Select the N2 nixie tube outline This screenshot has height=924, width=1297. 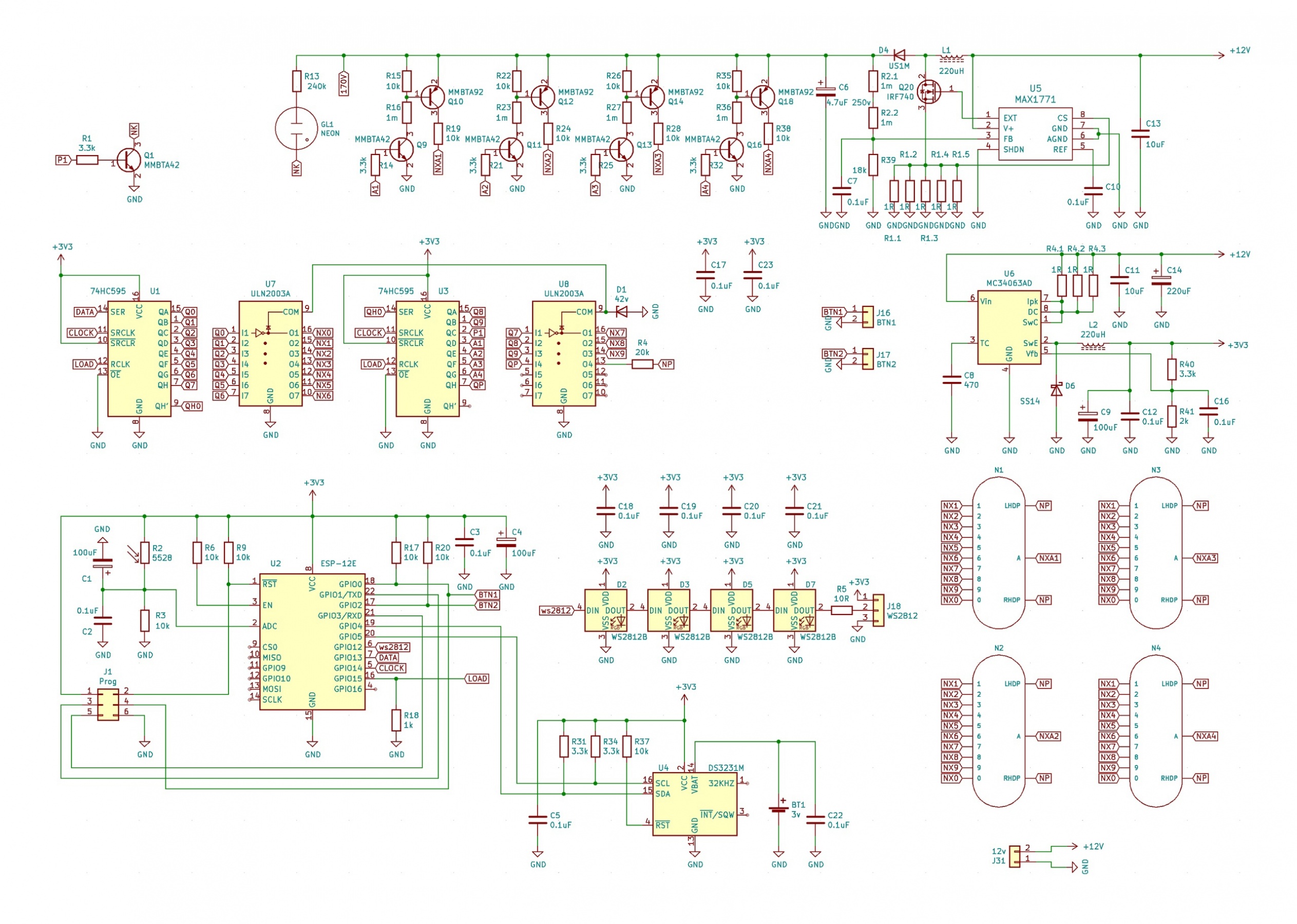click(998, 730)
